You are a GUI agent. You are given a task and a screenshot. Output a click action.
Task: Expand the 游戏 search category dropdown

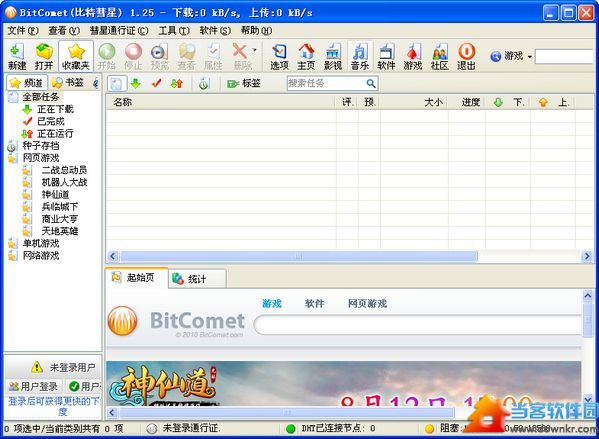pyautogui.click(x=529, y=57)
